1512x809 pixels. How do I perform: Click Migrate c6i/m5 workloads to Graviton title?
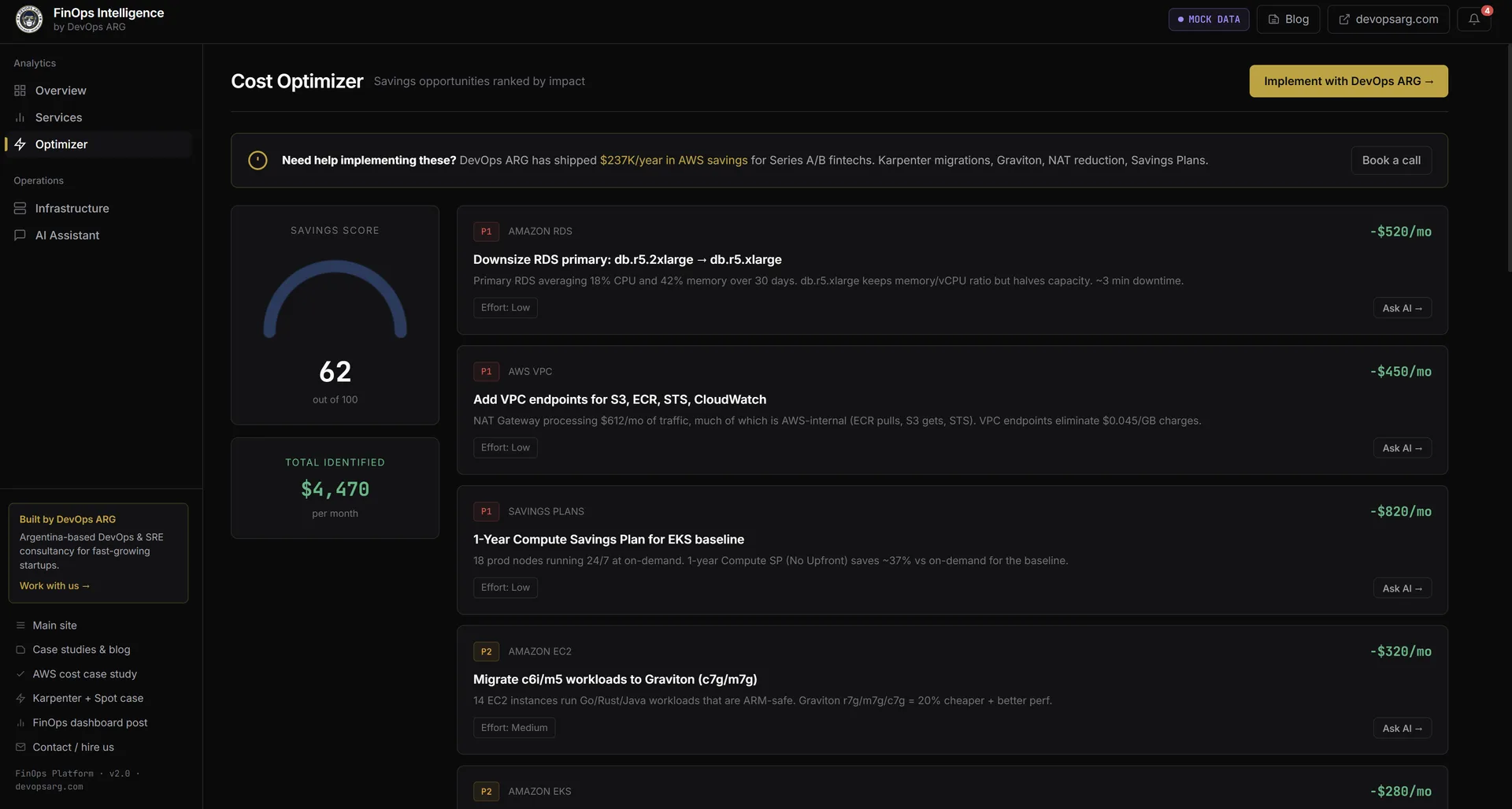coord(615,680)
